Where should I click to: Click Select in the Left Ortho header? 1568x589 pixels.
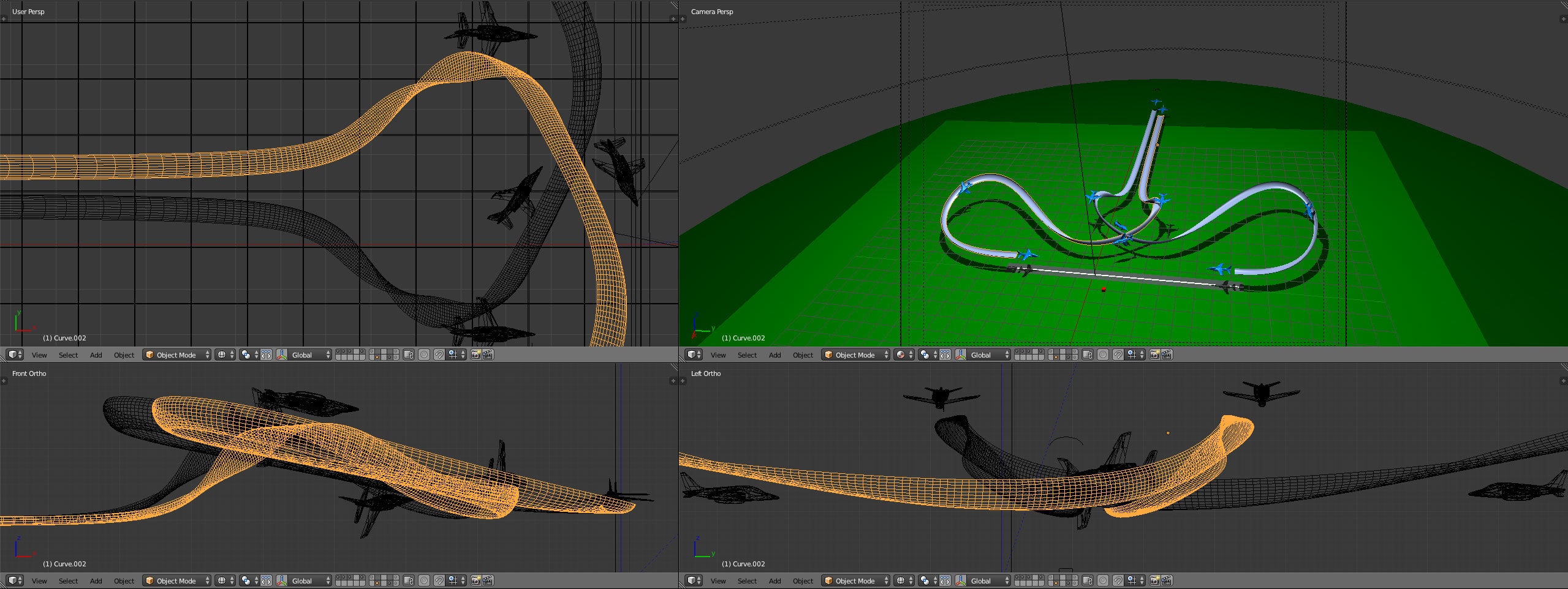coord(747,580)
